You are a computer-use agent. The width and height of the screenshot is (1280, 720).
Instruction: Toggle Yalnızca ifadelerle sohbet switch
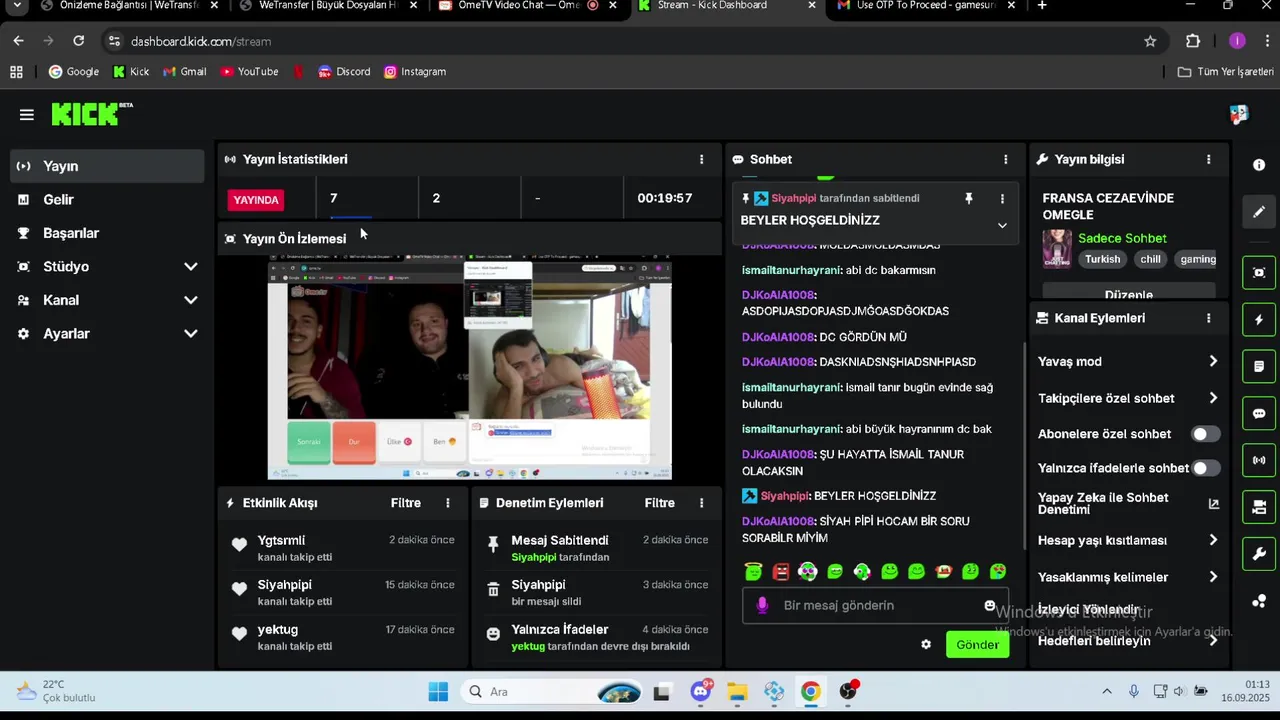click(x=1205, y=468)
